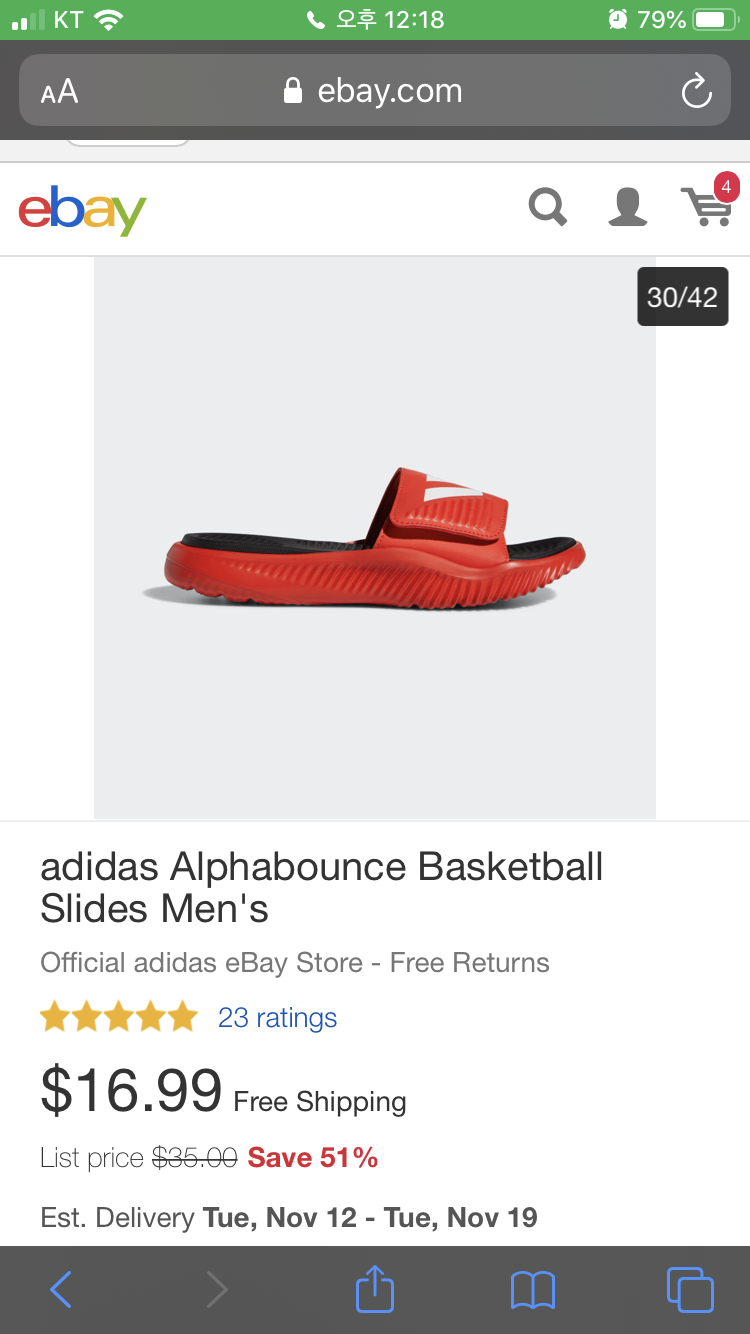Tap the Safari share icon
750x1334 pixels.
[375, 1288]
